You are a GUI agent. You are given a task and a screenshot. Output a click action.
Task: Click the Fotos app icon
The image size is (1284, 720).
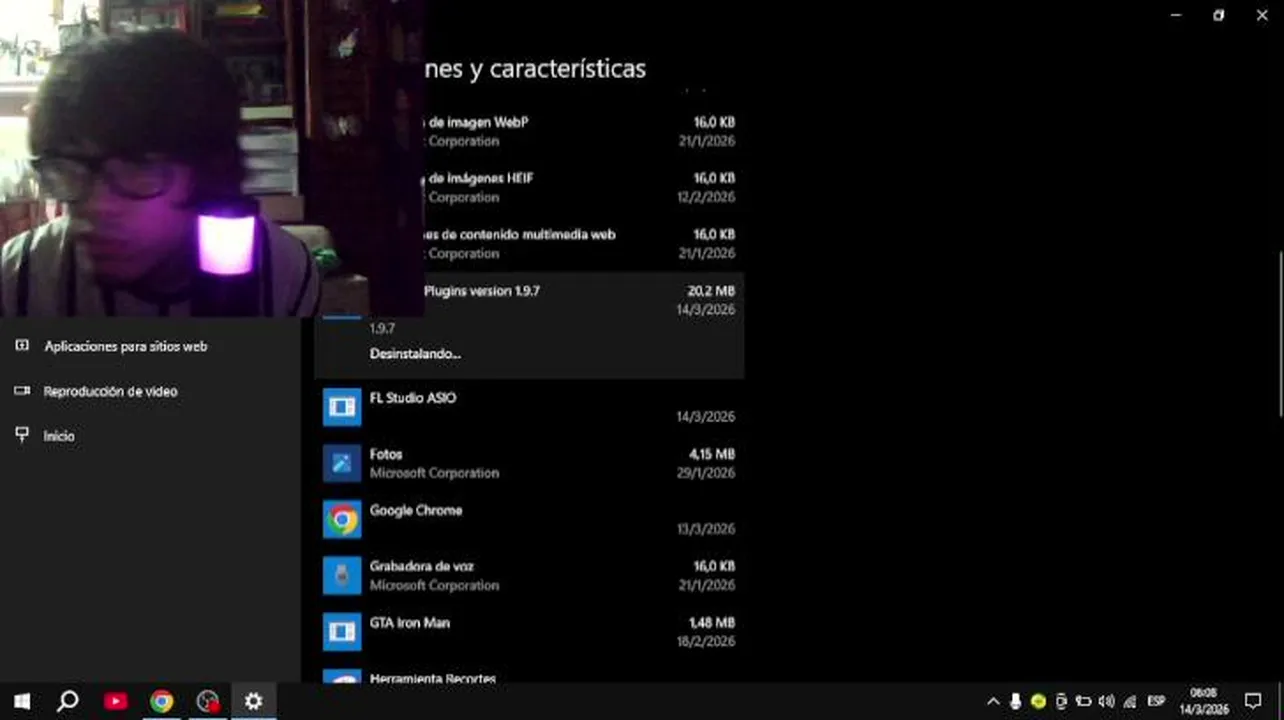pos(342,463)
